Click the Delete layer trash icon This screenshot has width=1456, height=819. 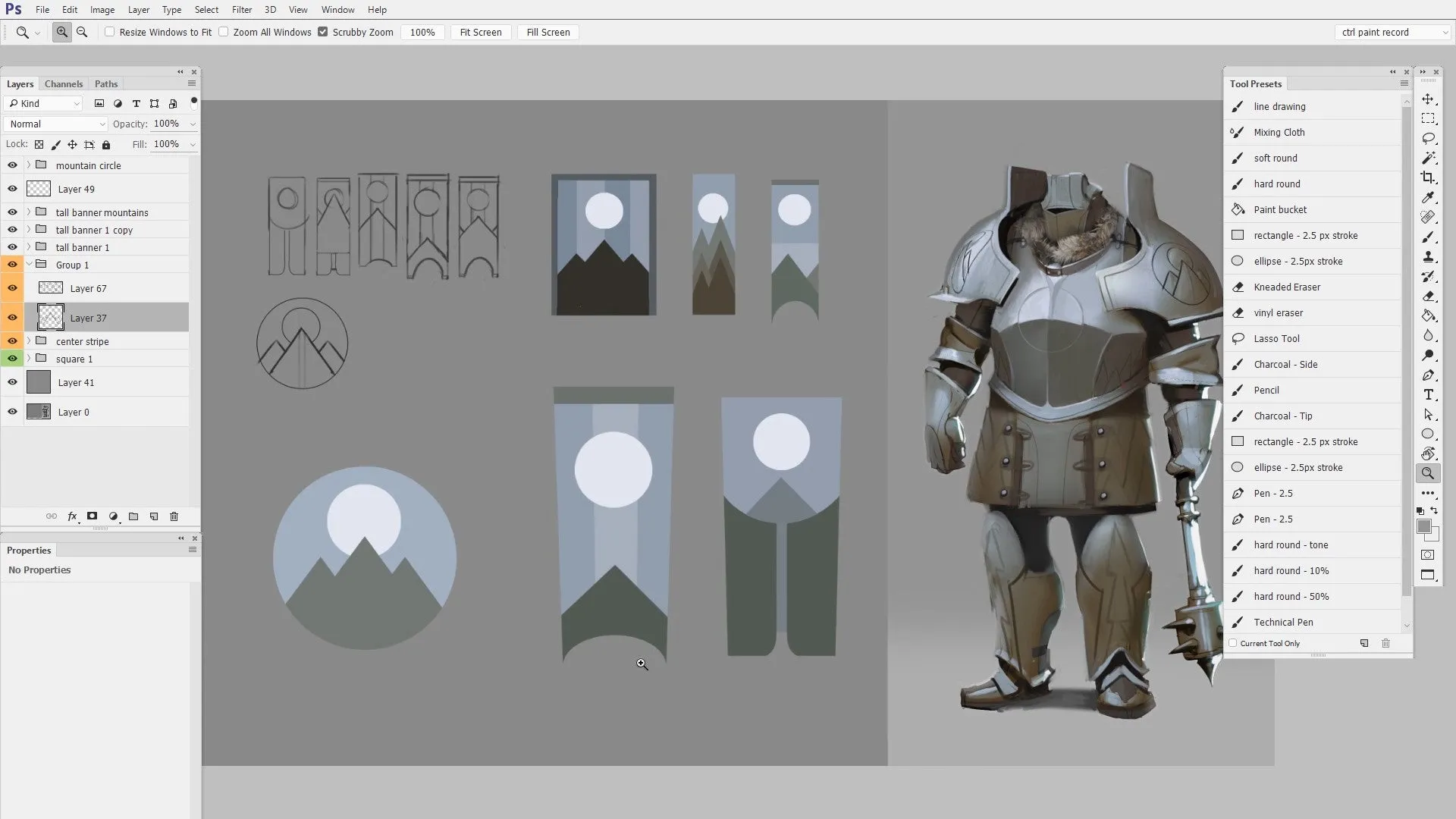174,516
